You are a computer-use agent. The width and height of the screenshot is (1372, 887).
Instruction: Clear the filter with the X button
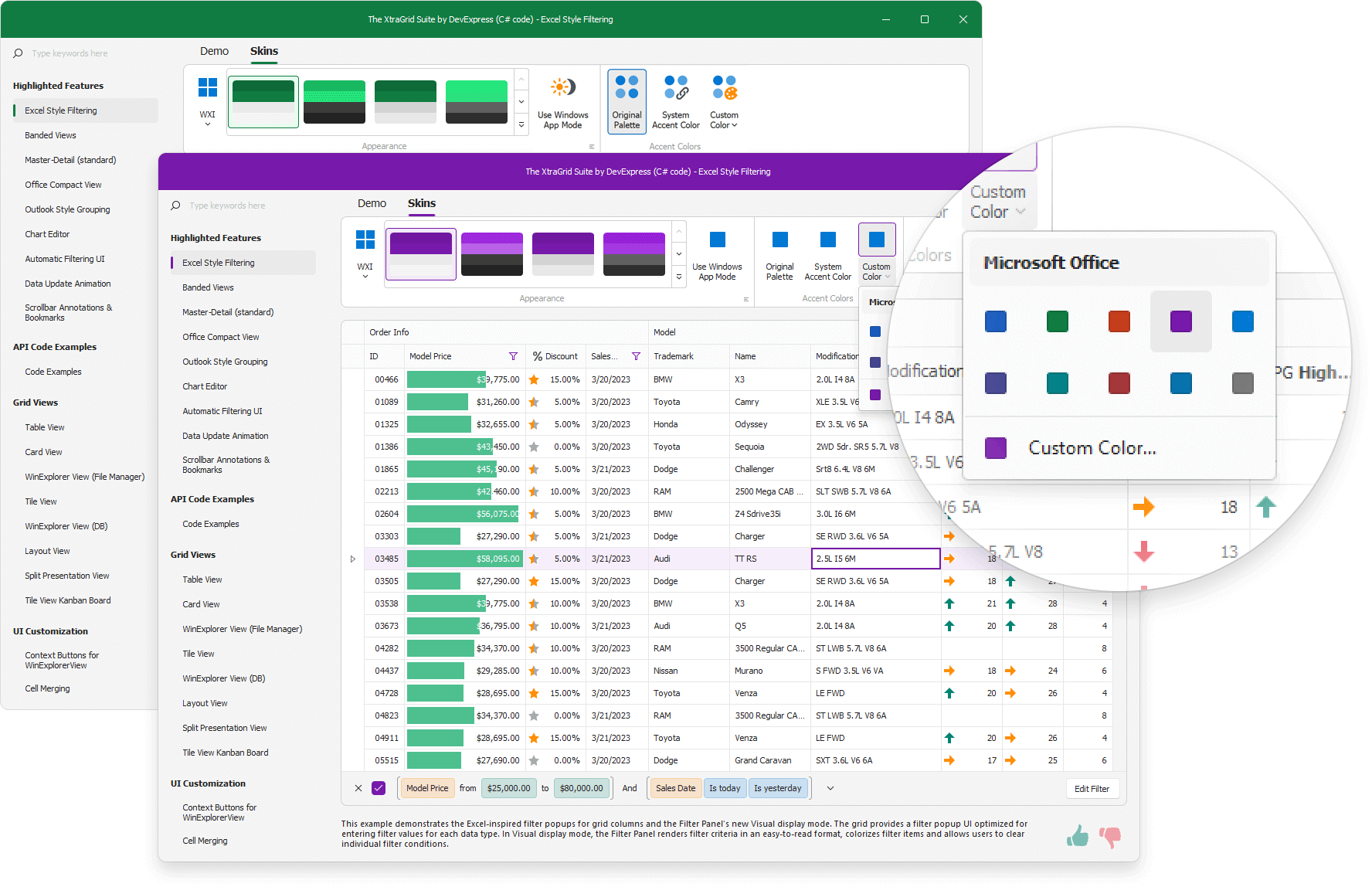coord(358,788)
